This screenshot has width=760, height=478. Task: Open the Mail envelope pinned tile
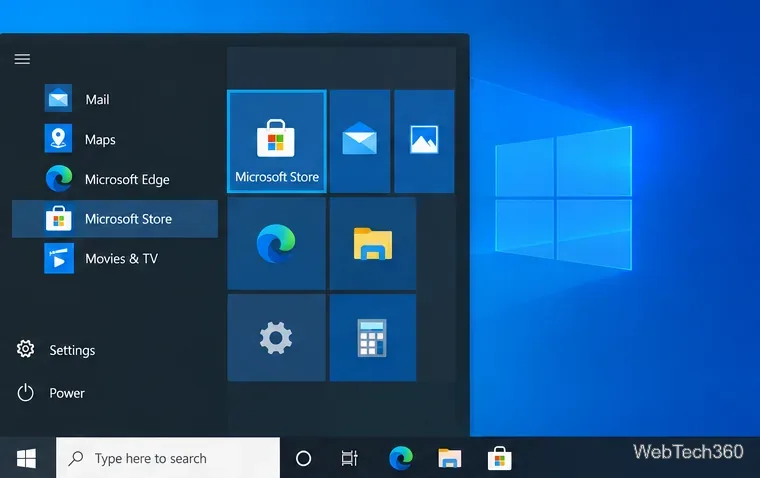coord(360,141)
